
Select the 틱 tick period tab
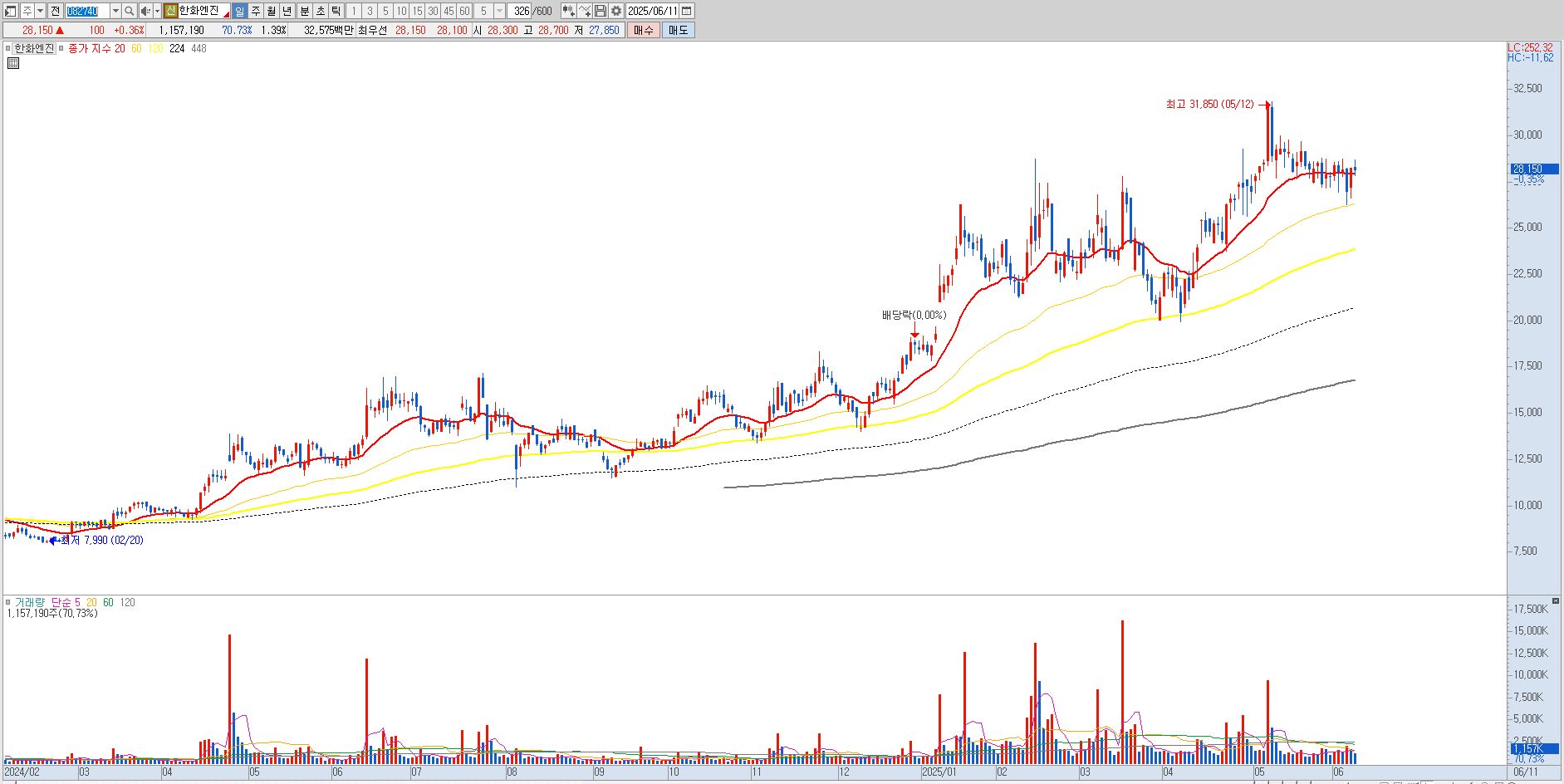point(336,11)
